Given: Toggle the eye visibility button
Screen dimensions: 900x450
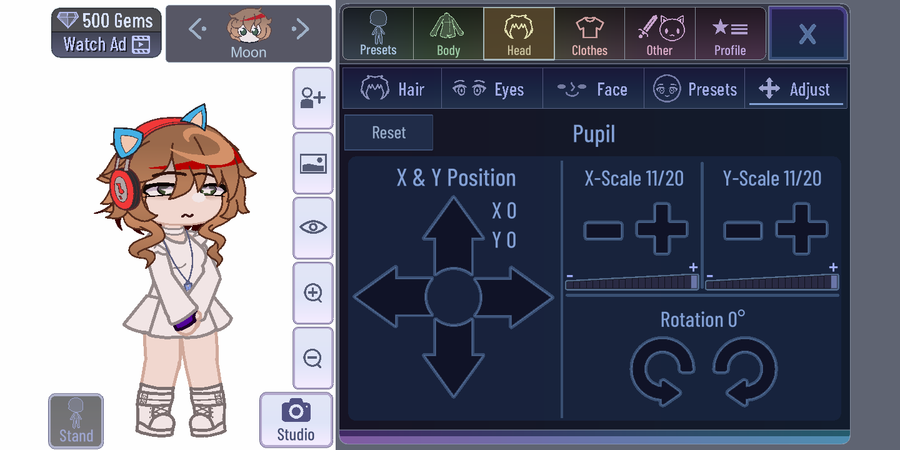Looking at the screenshot, I should (x=313, y=228).
